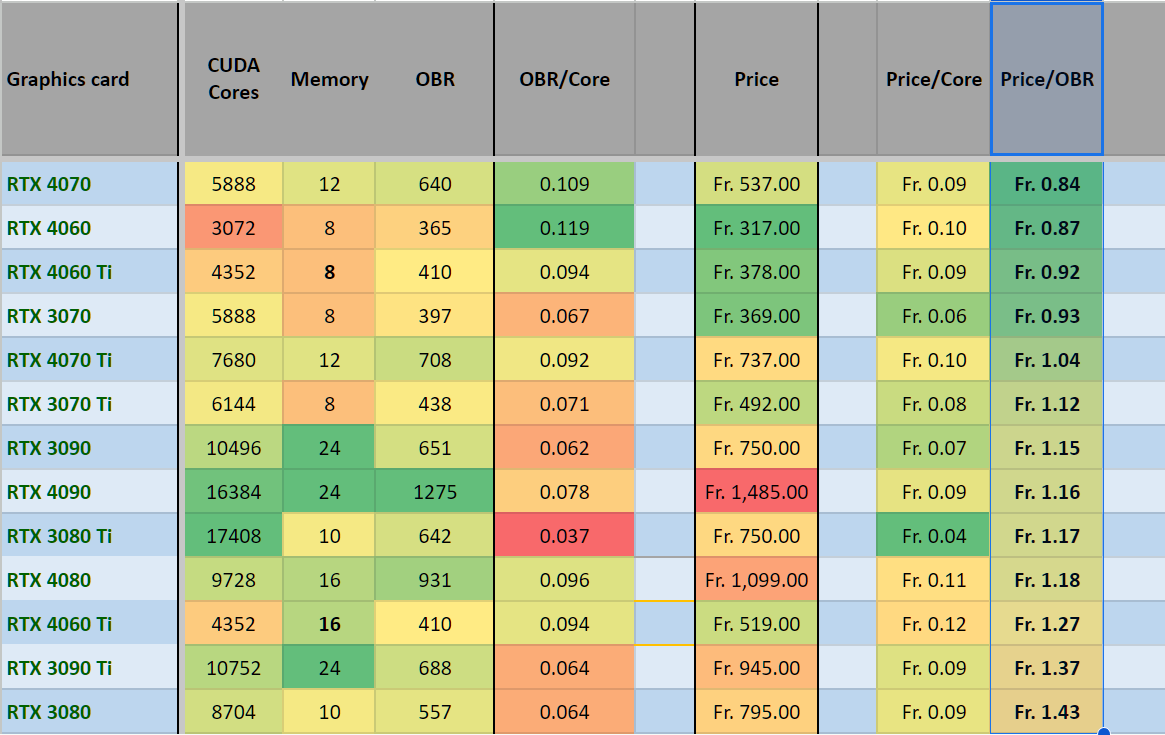
Task: Click the fill handle below Fr. 1.43
Action: click(x=1103, y=731)
